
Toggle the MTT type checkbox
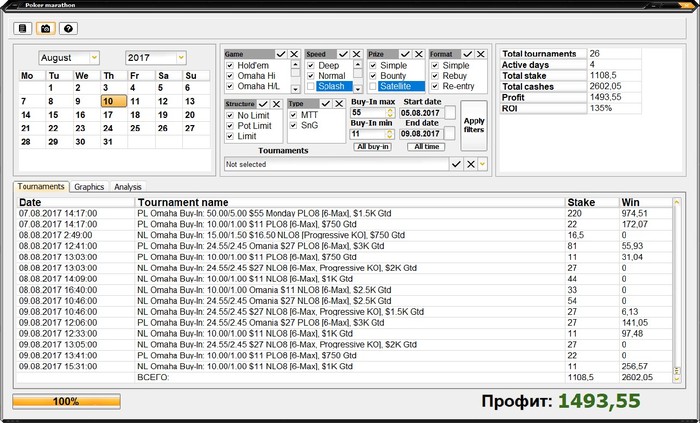(x=293, y=115)
